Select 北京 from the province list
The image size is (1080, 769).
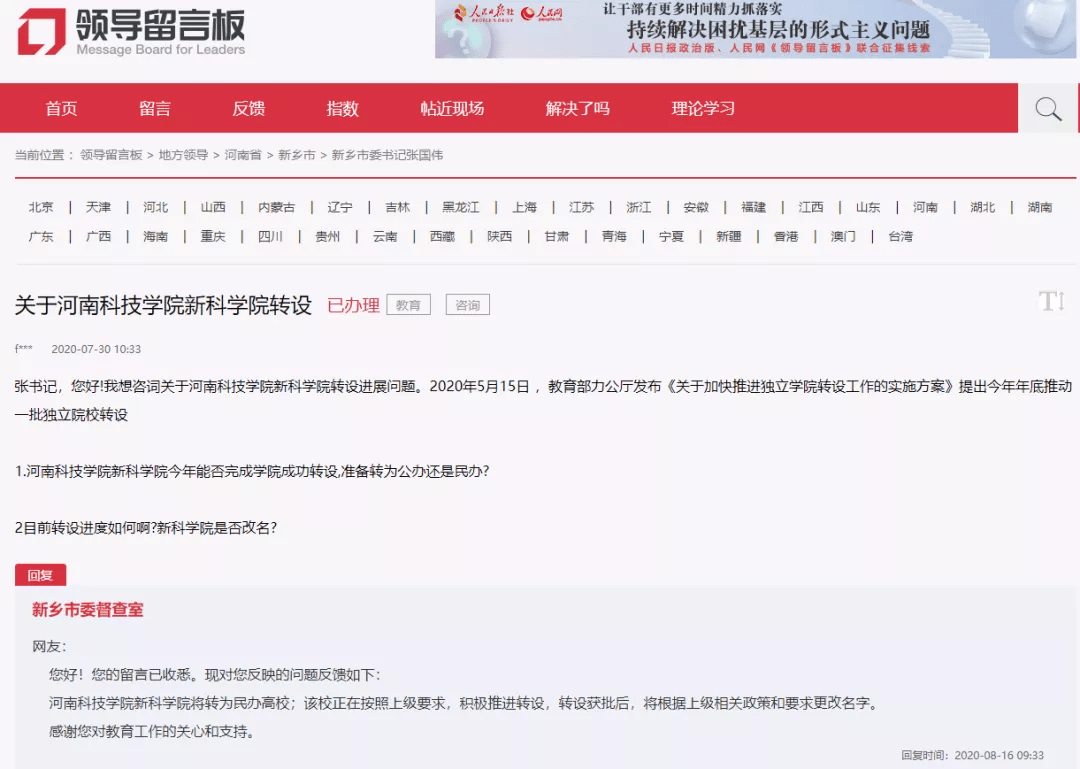[x=40, y=207]
